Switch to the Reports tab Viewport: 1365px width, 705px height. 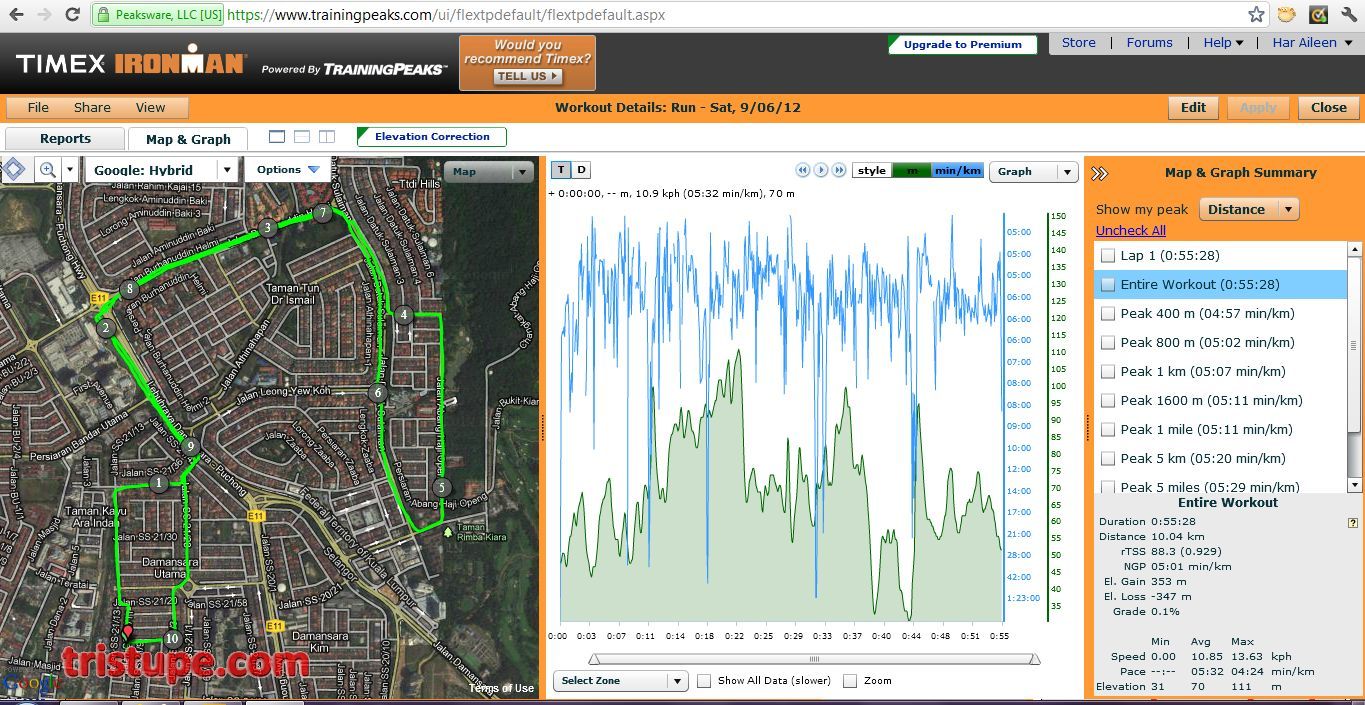tap(65, 138)
